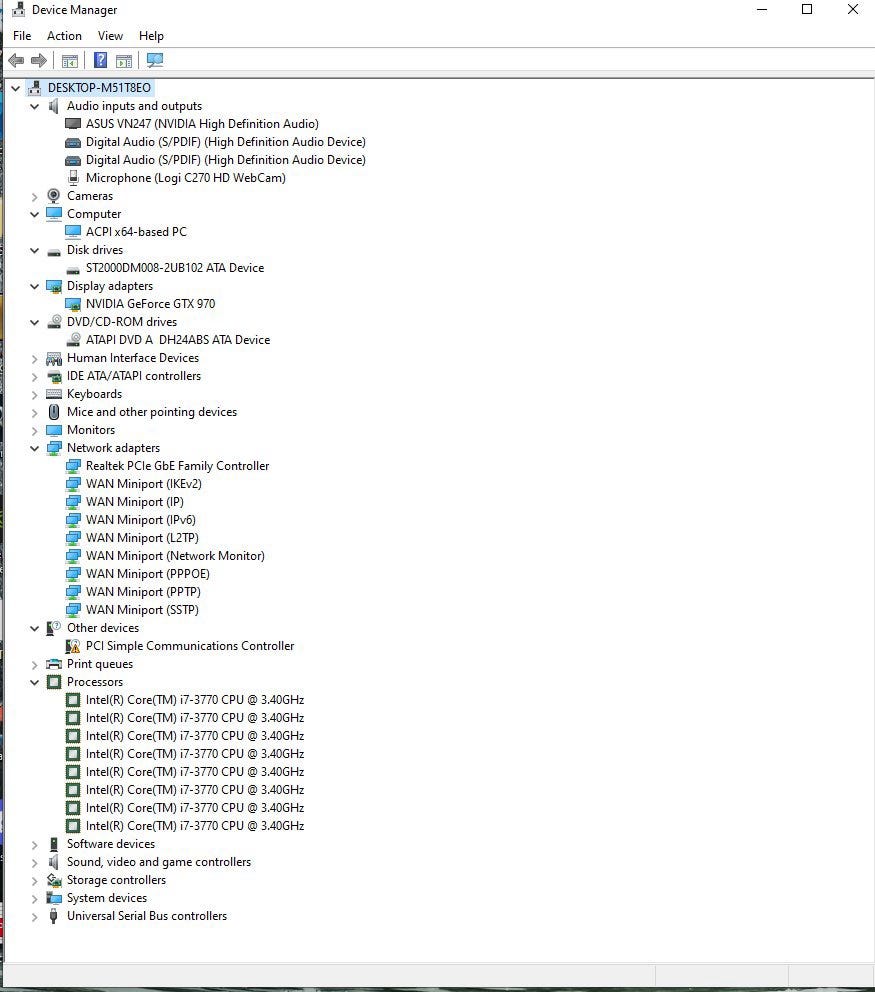This screenshot has height=992, width=875.
Task: Click the speaker icon beside Audio inputs and outputs
Action: (x=54, y=106)
